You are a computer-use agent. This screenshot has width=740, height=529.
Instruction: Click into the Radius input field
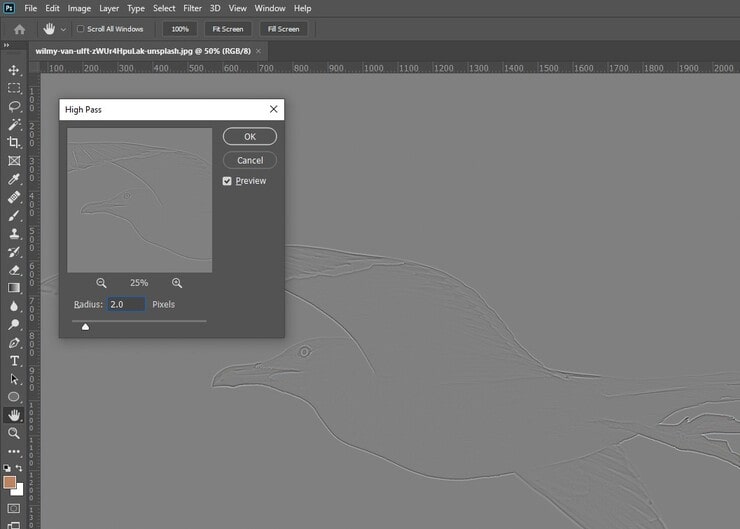click(126, 304)
